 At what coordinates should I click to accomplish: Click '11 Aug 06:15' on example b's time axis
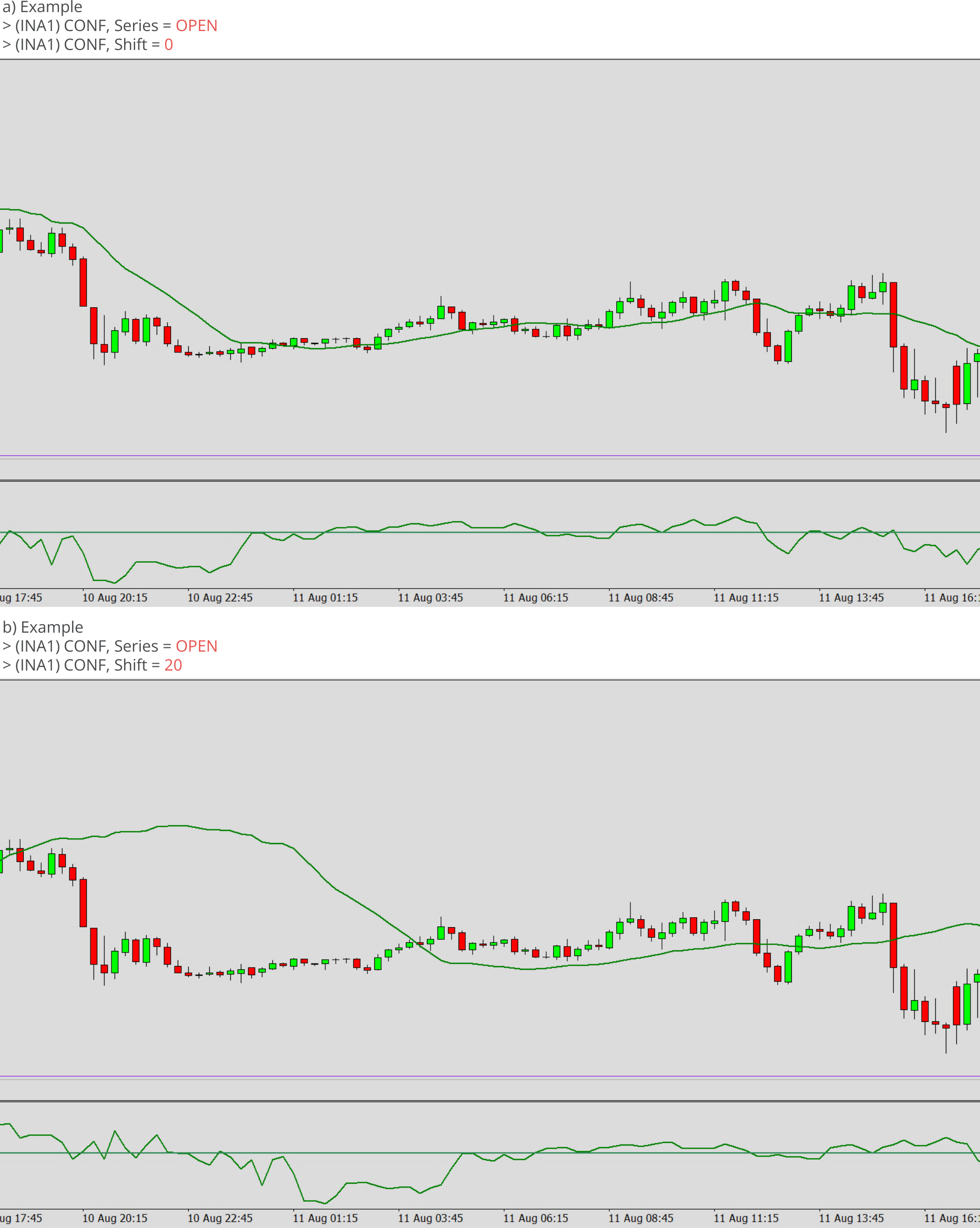click(x=536, y=1218)
